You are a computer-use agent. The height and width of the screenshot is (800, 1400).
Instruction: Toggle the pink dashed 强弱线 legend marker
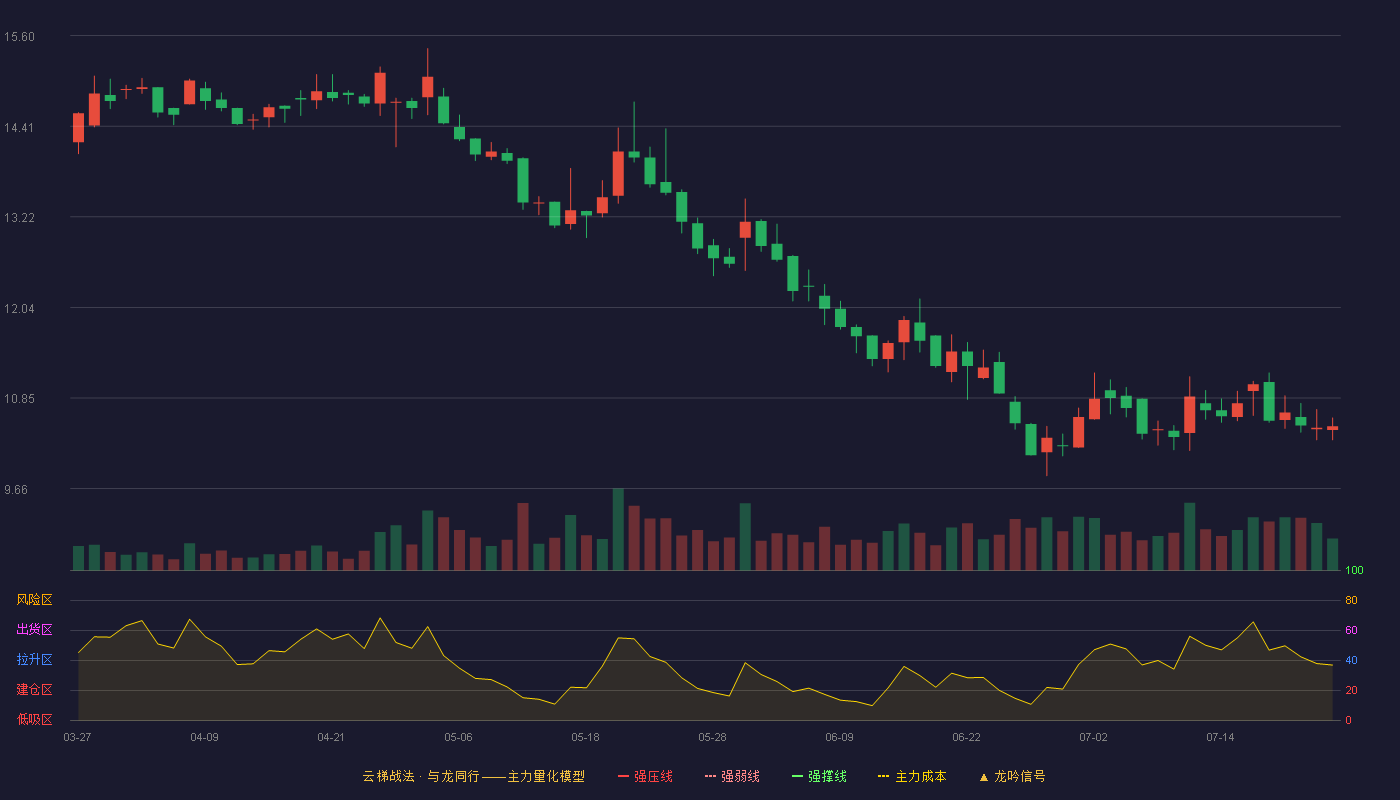(x=711, y=776)
